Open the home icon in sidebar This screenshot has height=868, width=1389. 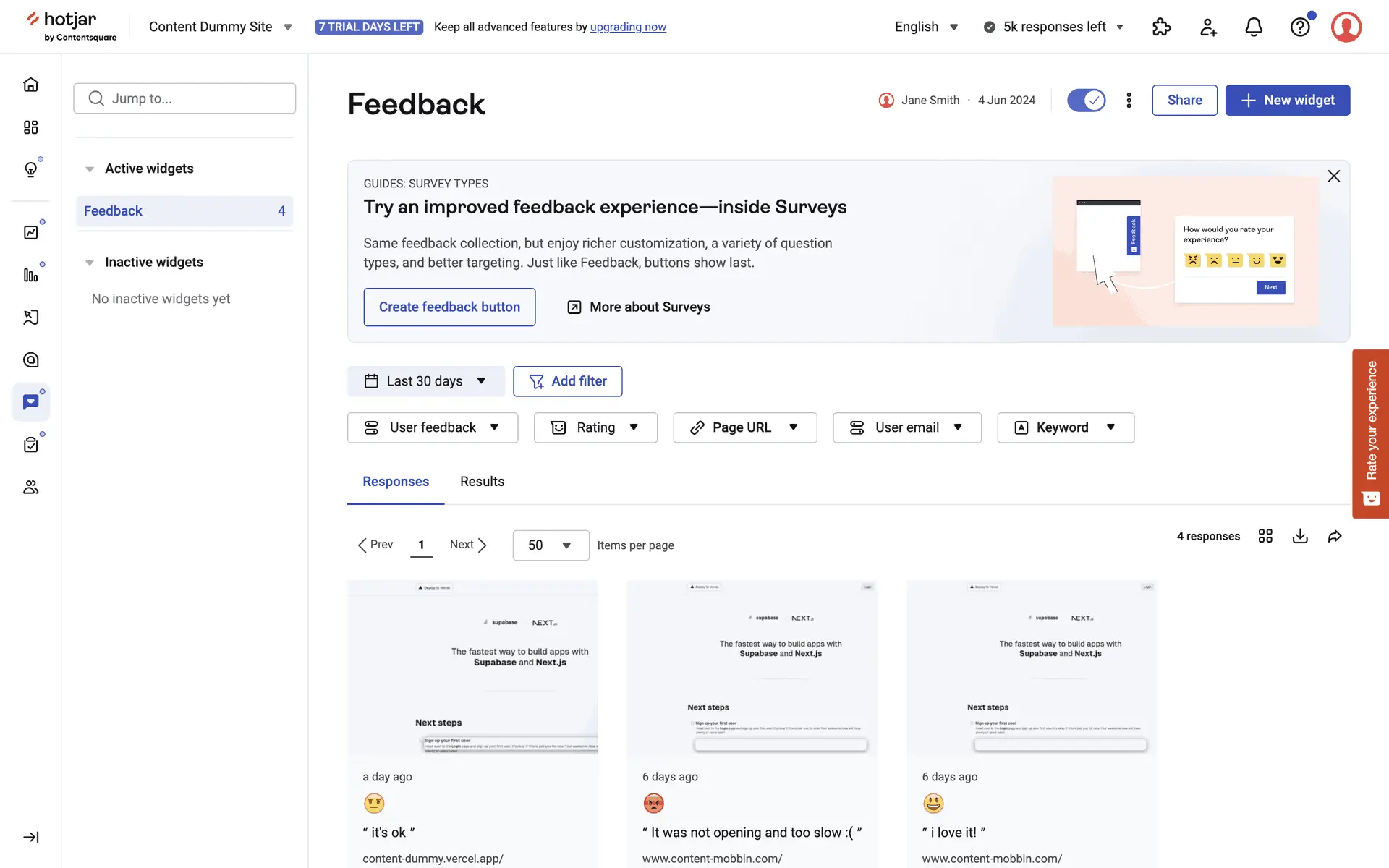coord(30,85)
